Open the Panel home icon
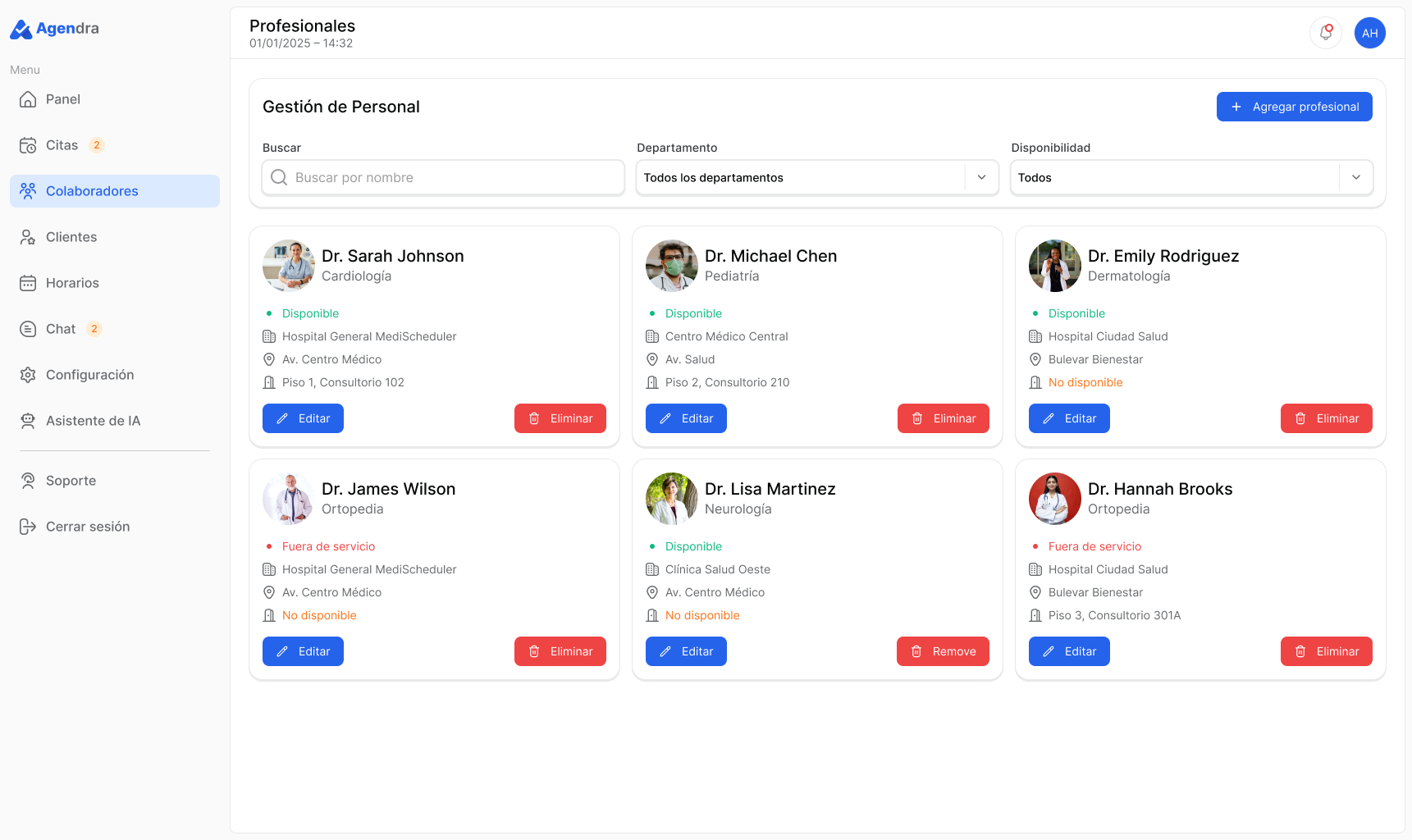The image size is (1412, 840). click(28, 99)
